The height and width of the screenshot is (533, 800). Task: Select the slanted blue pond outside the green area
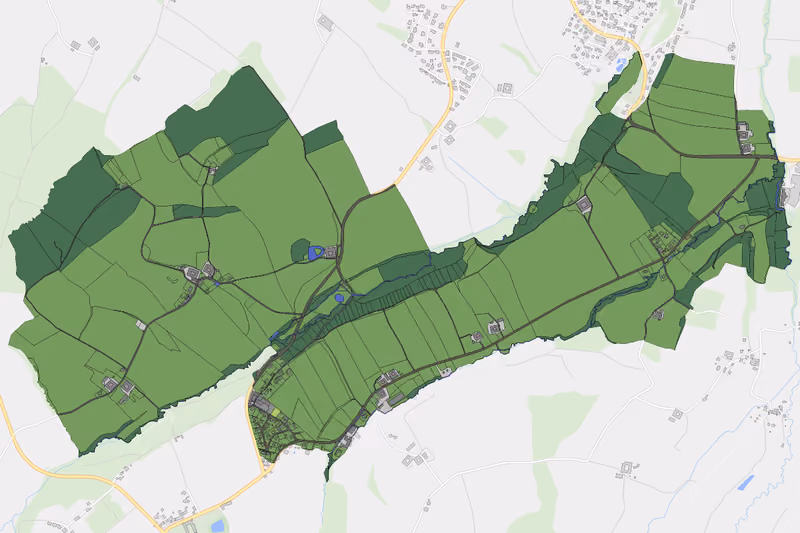[745, 483]
